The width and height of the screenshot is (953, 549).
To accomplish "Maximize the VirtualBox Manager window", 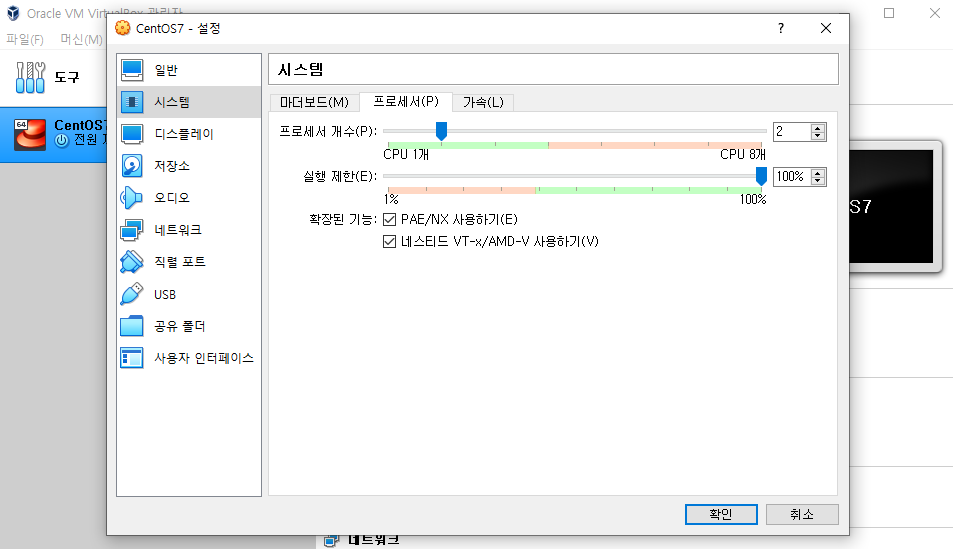I will (889, 13).
